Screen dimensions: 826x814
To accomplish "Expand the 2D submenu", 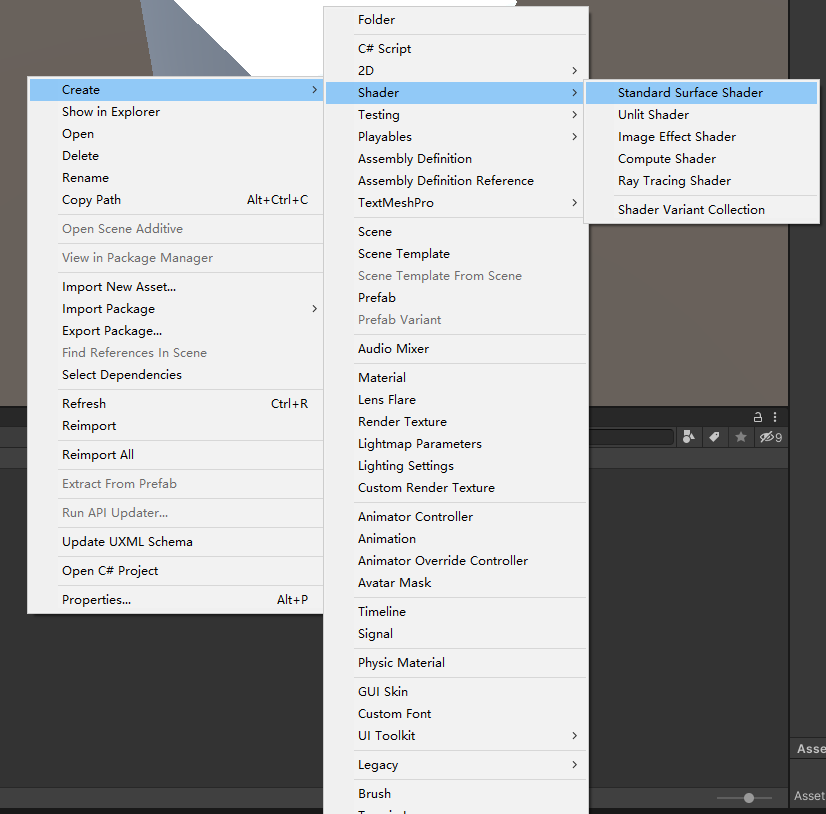I will coord(456,71).
